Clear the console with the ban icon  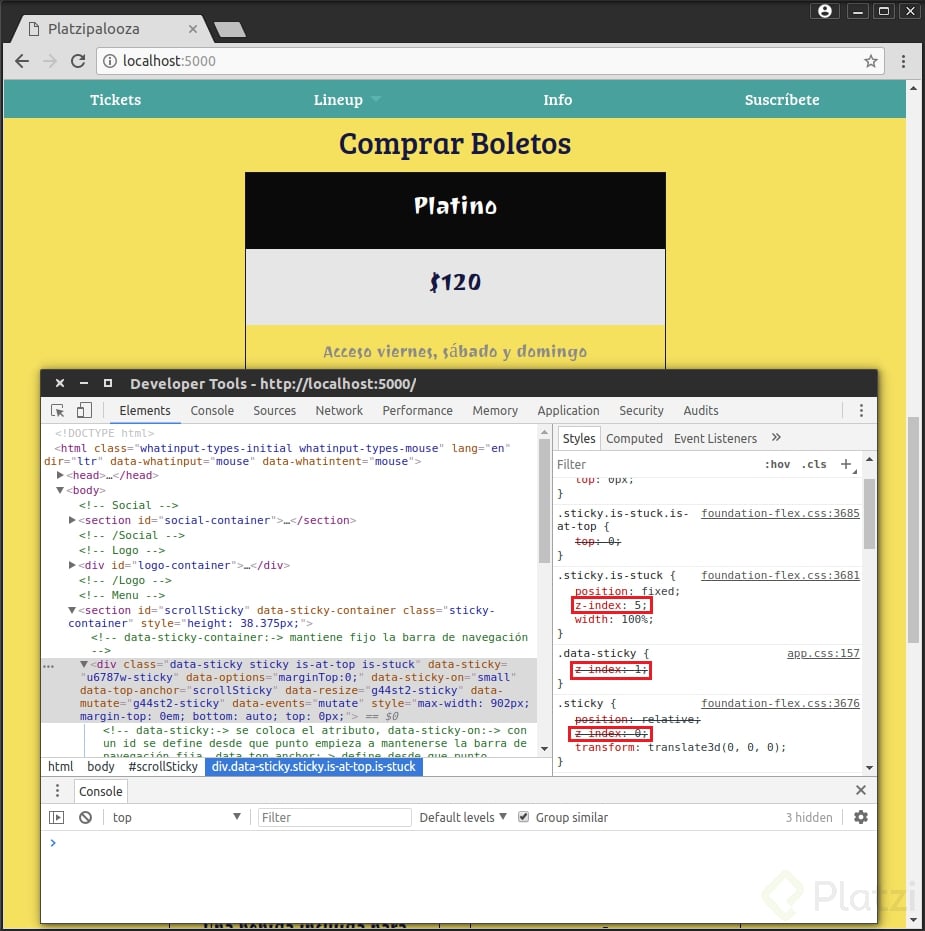point(85,818)
